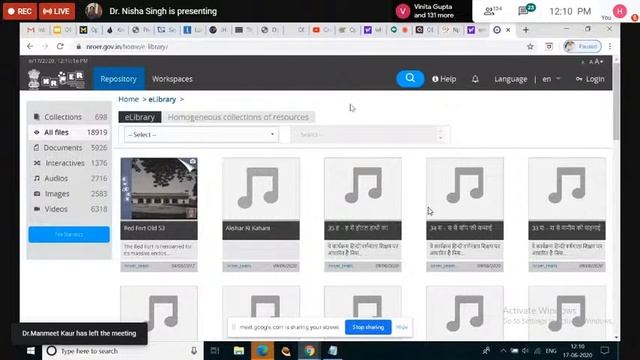Filter by Documents 5926
640x360 pixels.
[69, 148]
